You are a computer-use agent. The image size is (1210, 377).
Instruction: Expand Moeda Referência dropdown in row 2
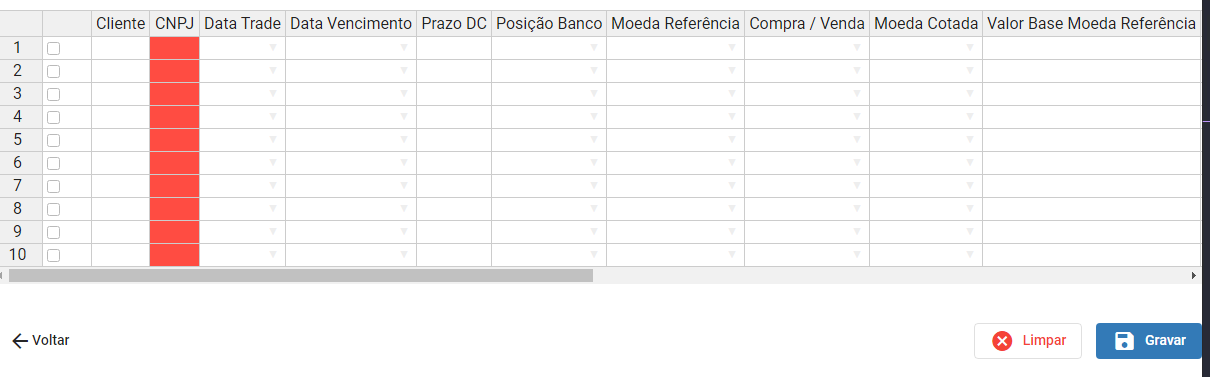[x=732, y=71]
